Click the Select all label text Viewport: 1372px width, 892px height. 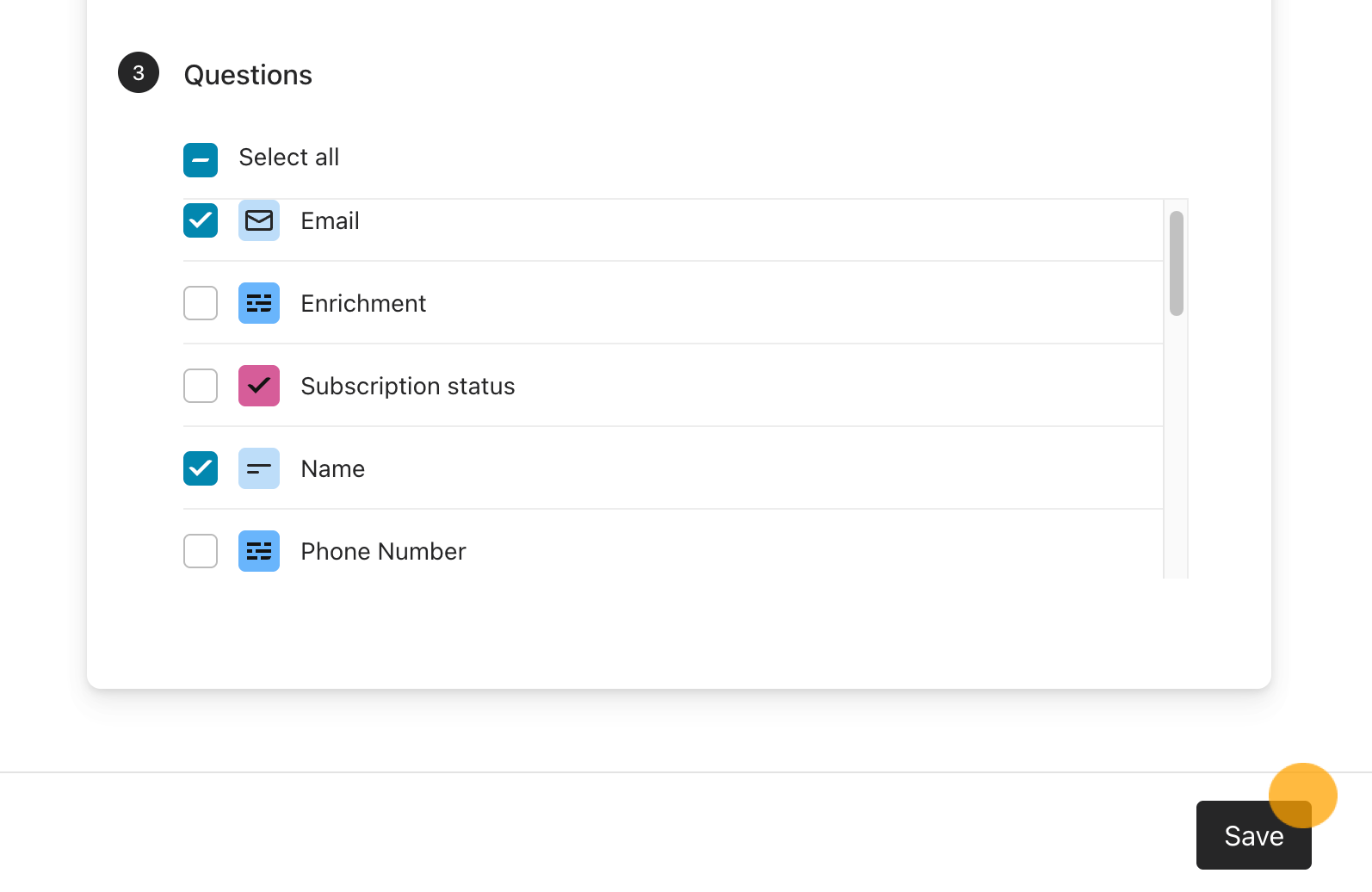coord(288,158)
